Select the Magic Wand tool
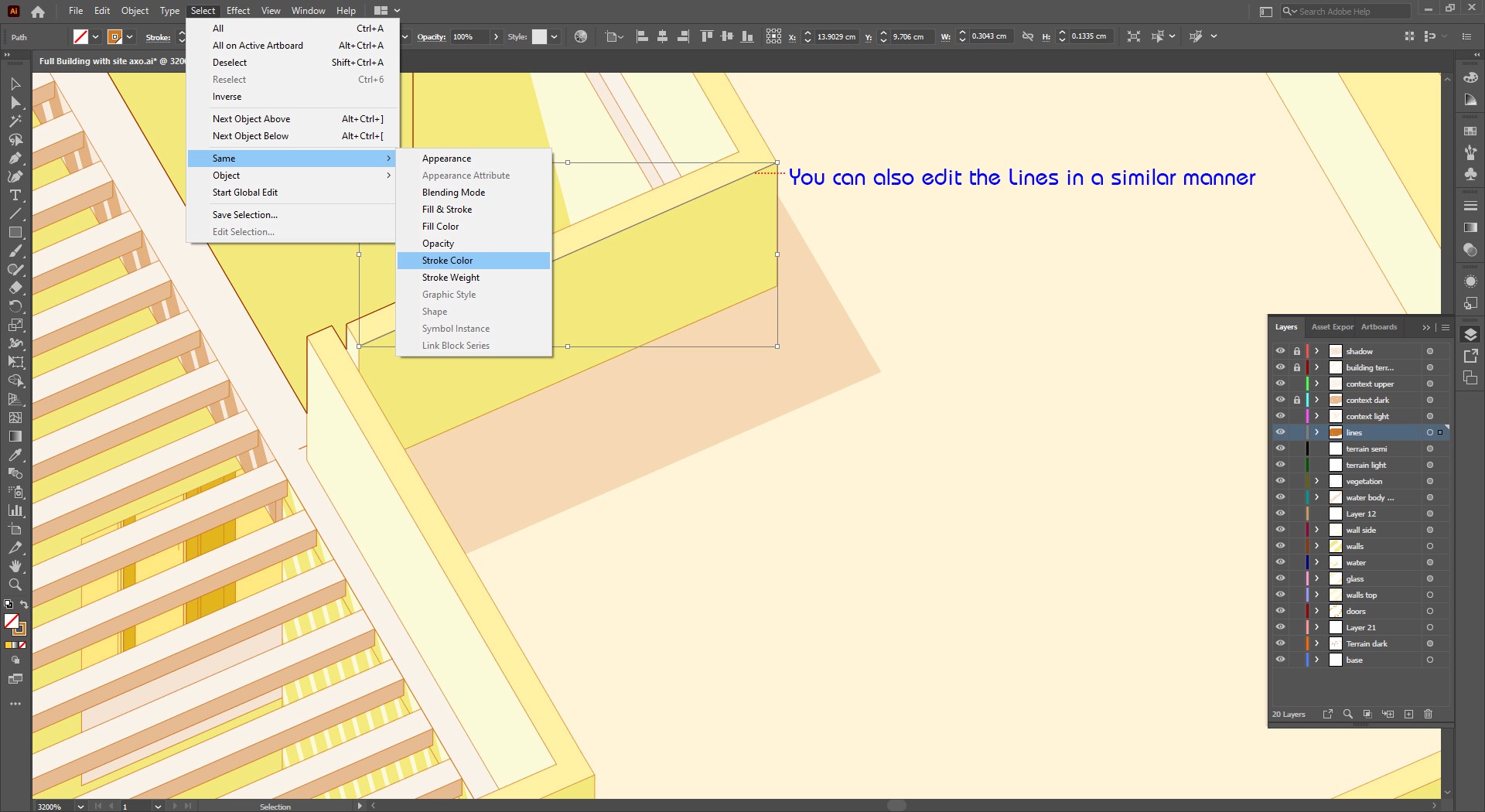 (x=15, y=121)
